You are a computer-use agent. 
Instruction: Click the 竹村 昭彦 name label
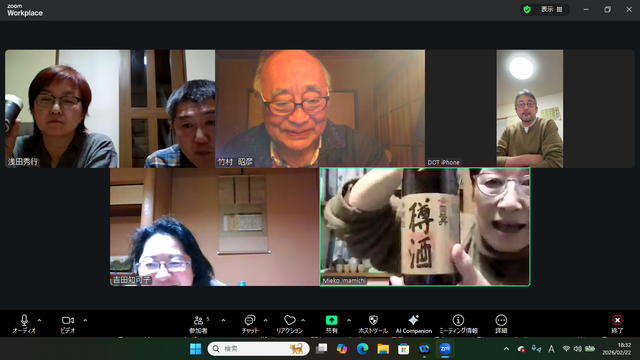click(235, 162)
